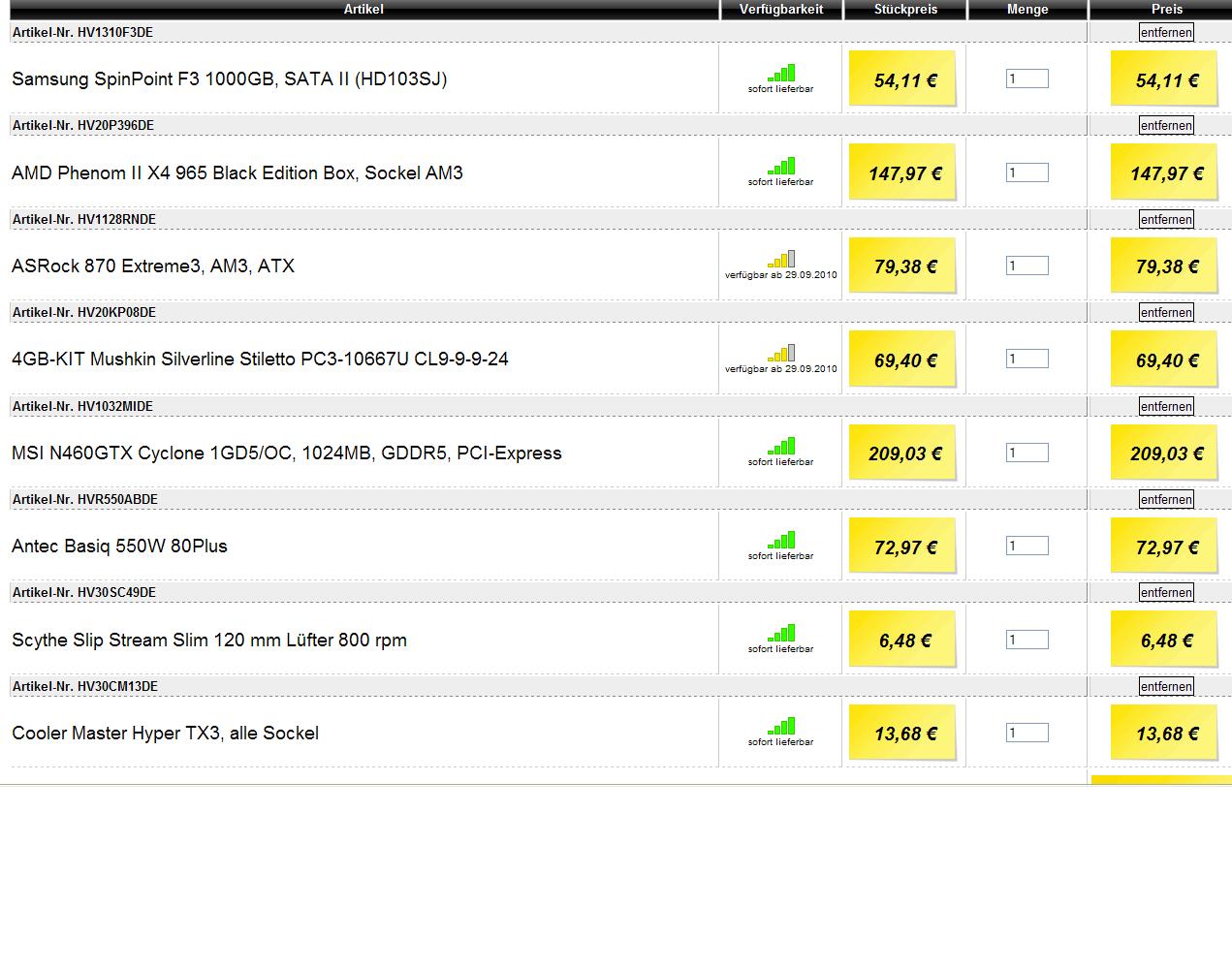Open the MSI N460GTX Cyclone product name

pyautogui.click(x=287, y=453)
